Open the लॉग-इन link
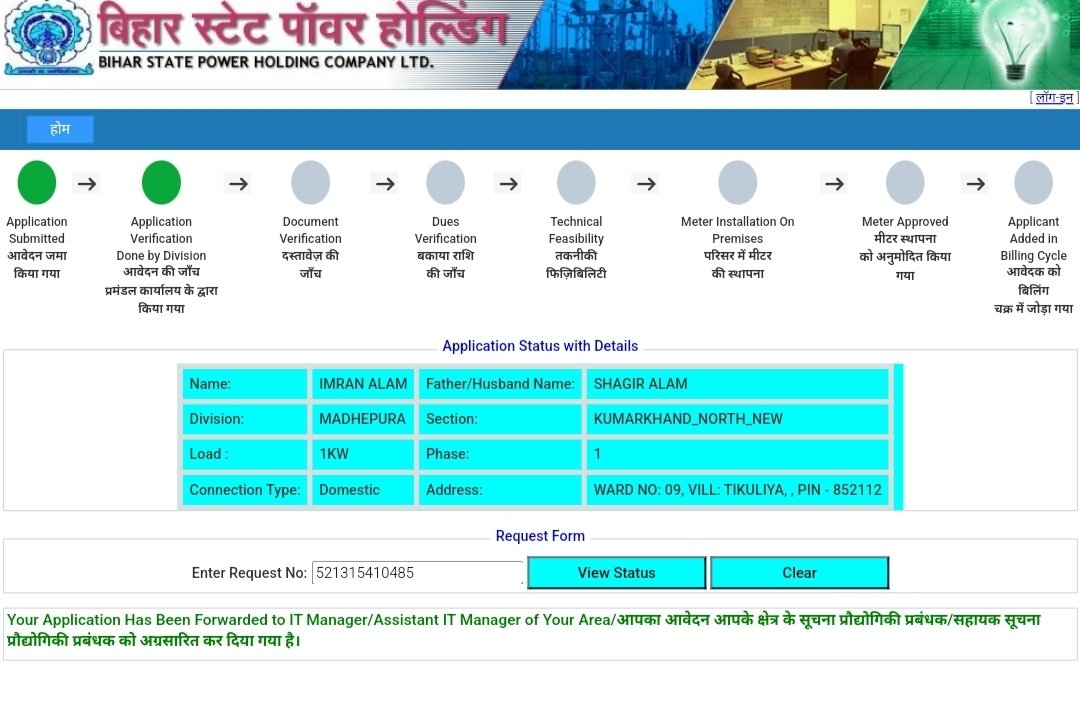 click(1054, 98)
